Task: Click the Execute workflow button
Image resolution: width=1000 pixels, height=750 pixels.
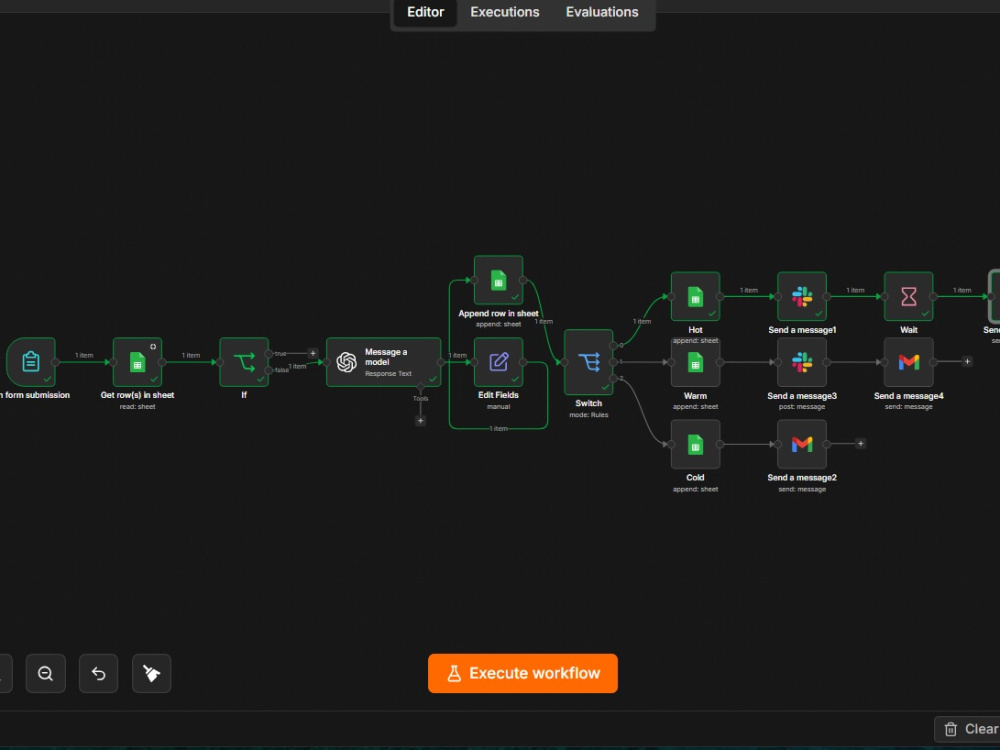Action: coord(522,673)
